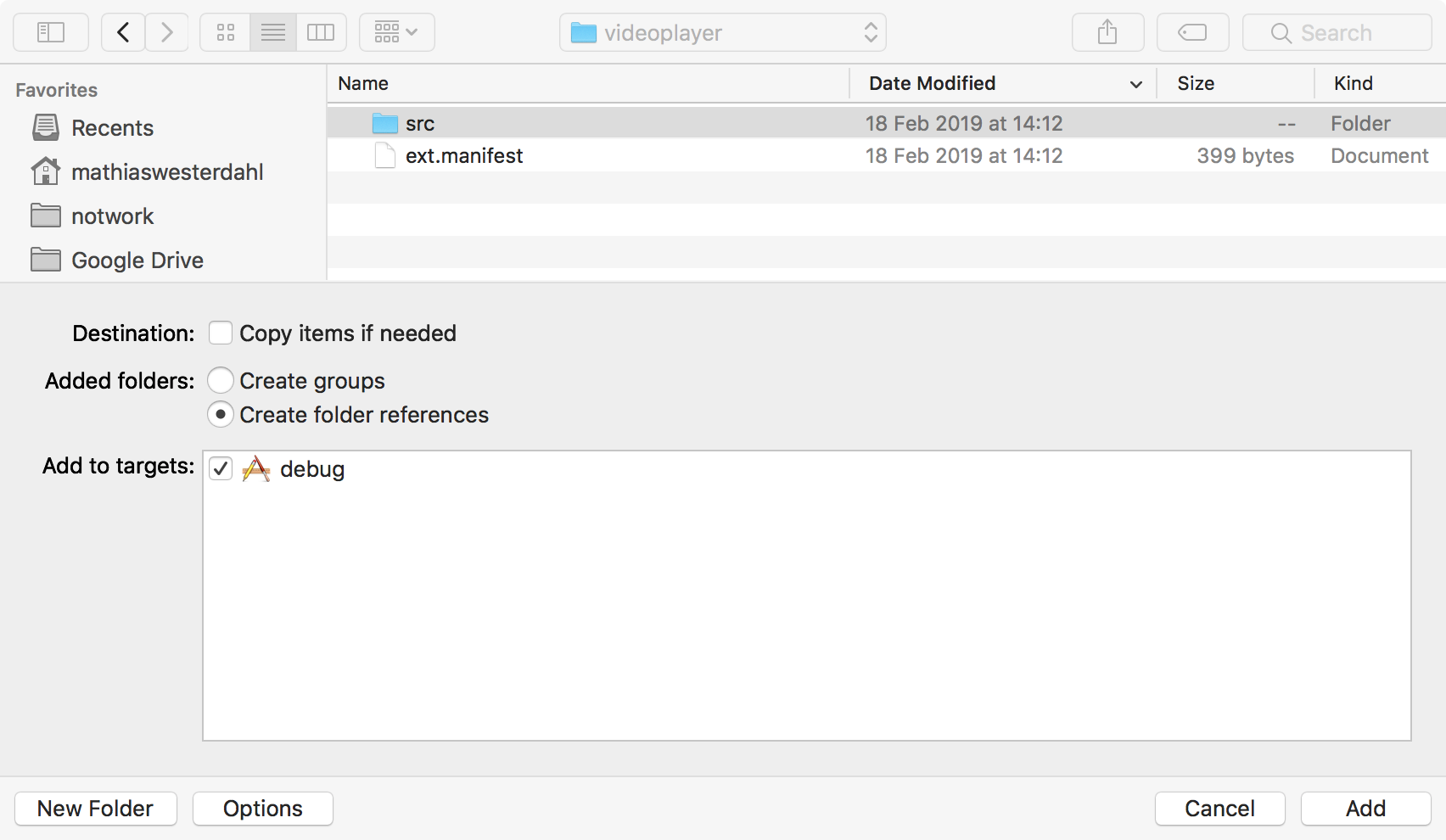Switch to column view
The image size is (1446, 840).
pos(321,33)
